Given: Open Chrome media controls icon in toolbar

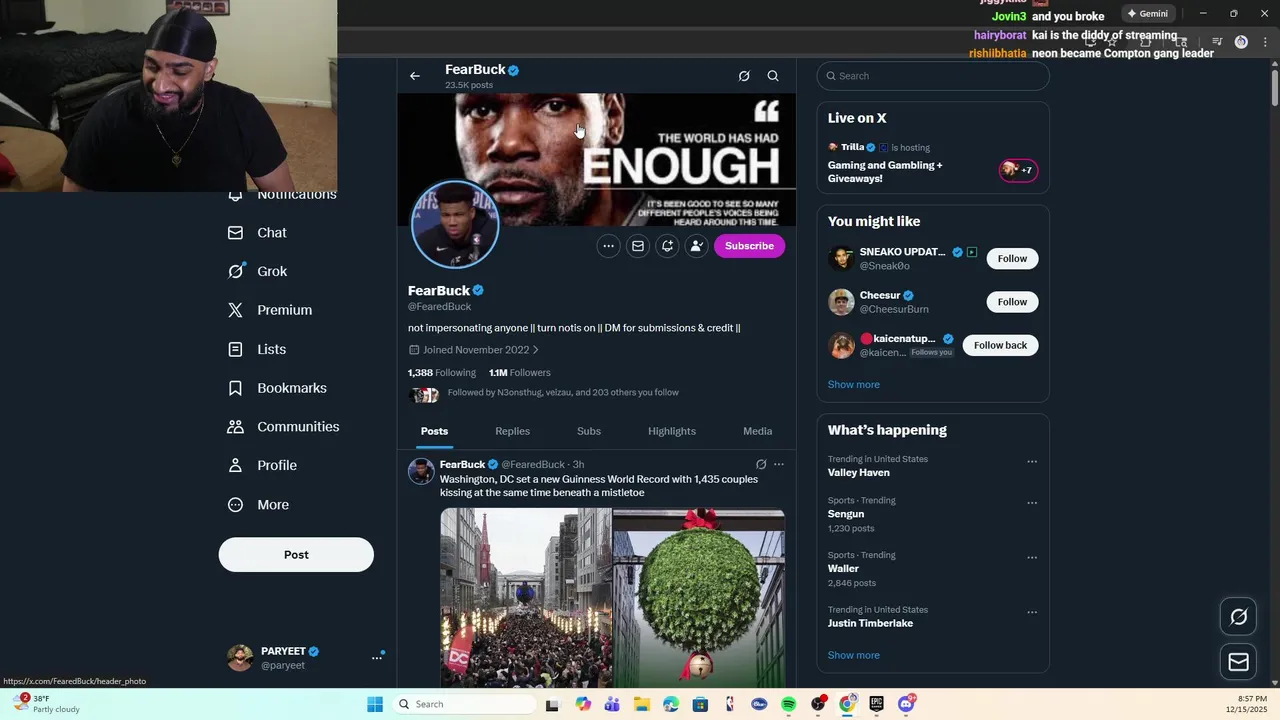Looking at the screenshot, I should coord(1217,42).
